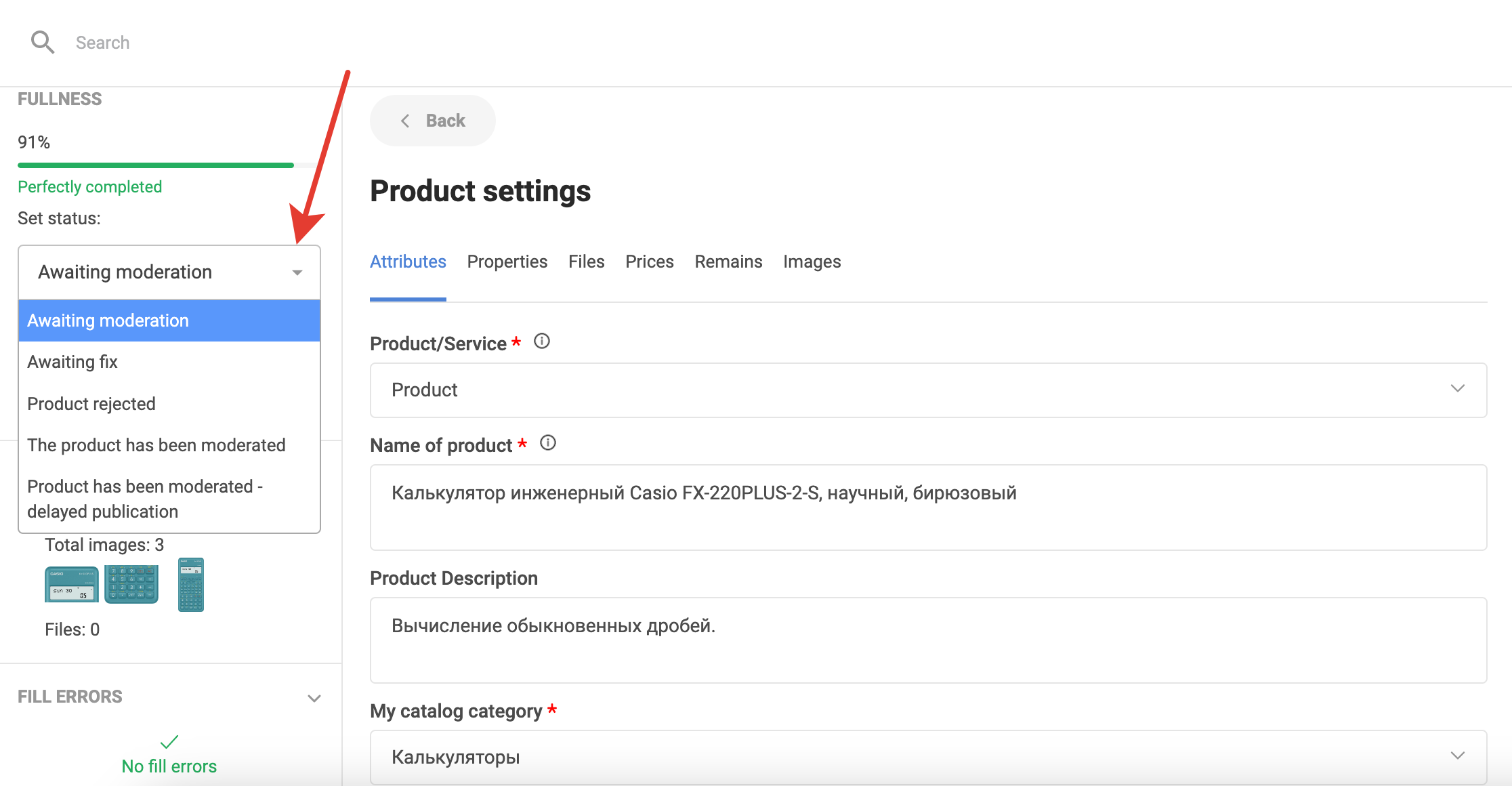Select Product rejected status option
The width and height of the screenshot is (1512, 786).
[91, 404]
